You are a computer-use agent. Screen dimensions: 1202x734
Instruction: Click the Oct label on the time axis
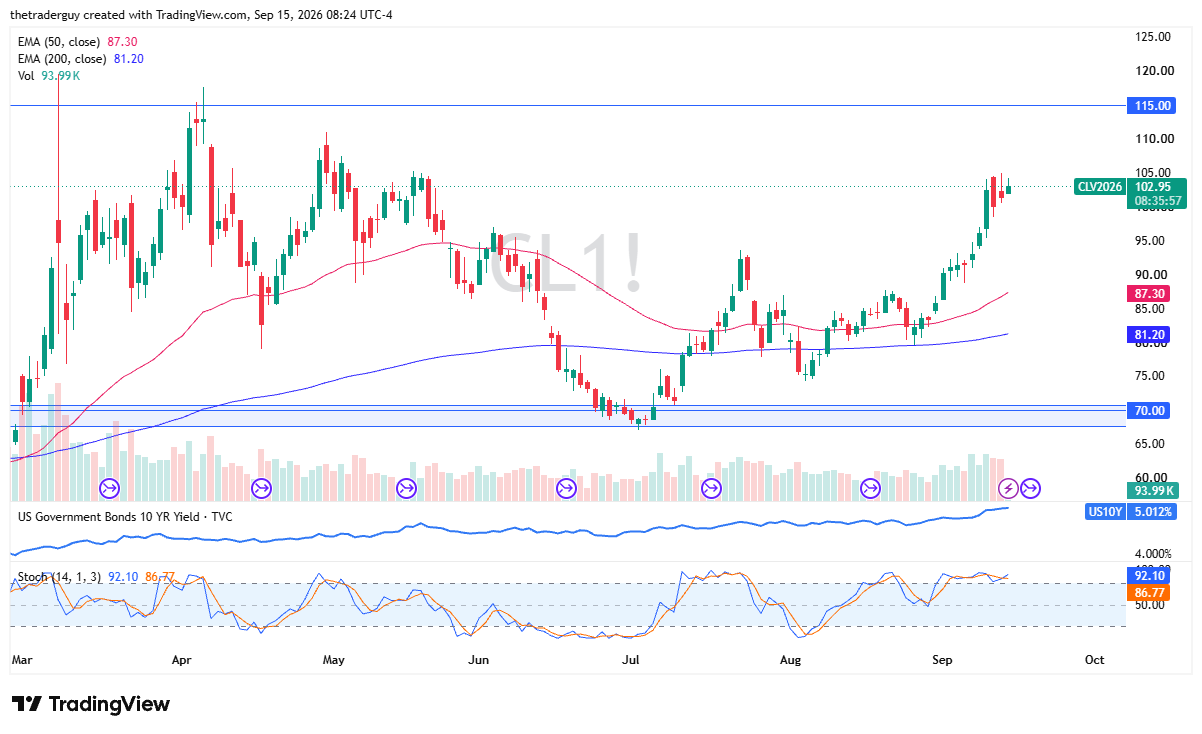(1095, 660)
